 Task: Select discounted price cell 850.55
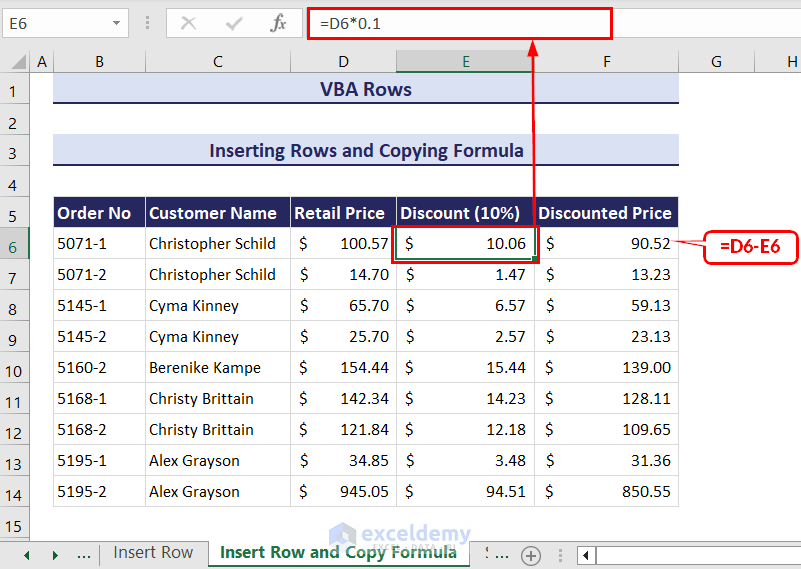pos(606,491)
